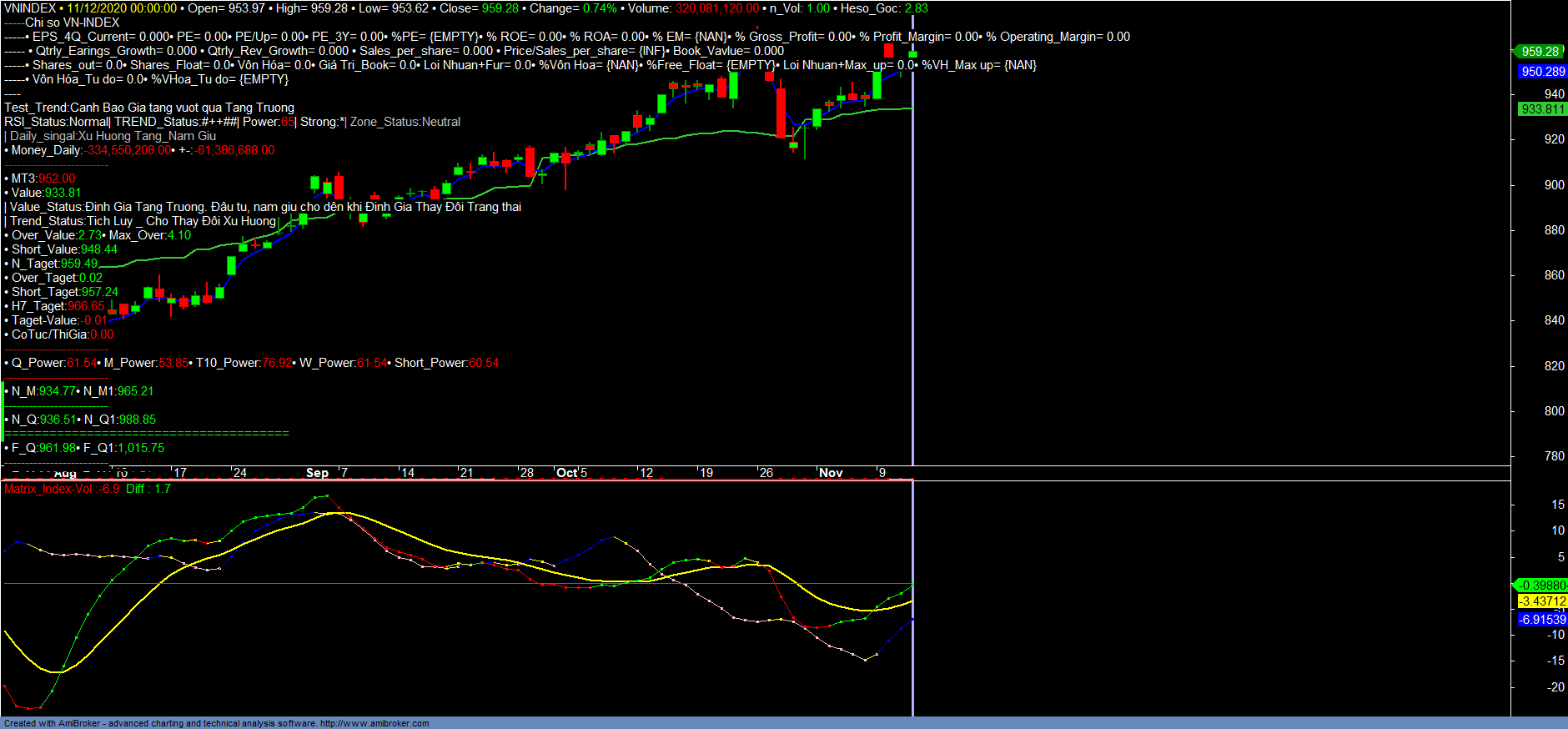Click the Trend_Status Tich Luy text line

coord(142,221)
